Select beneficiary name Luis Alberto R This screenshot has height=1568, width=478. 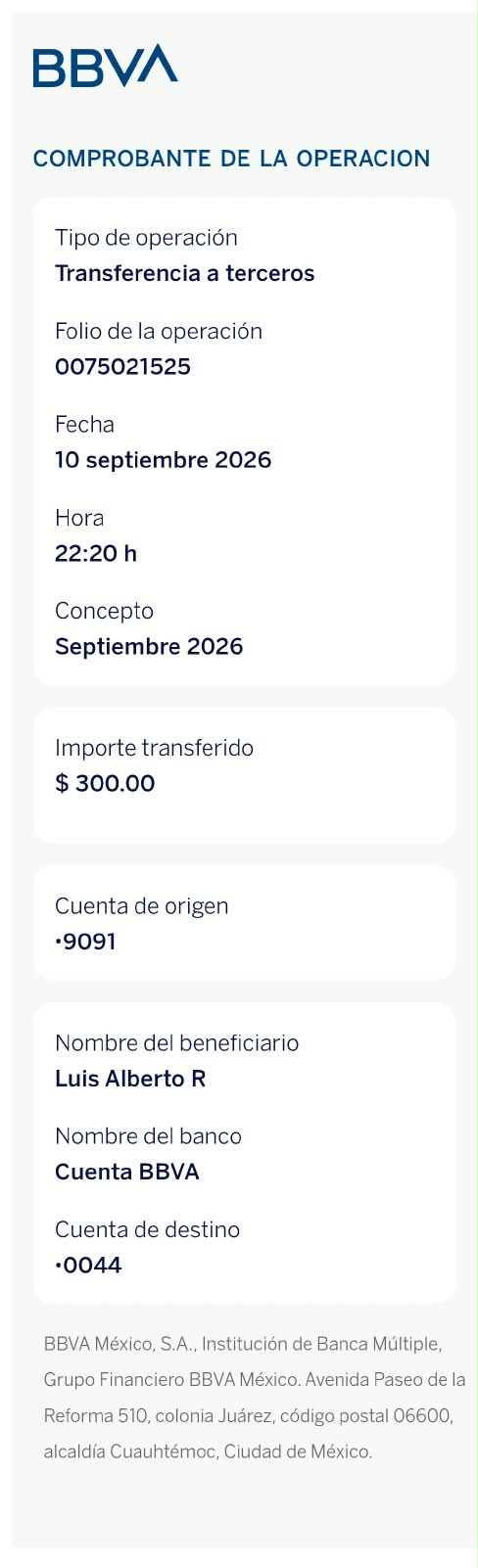point(130,1079)
